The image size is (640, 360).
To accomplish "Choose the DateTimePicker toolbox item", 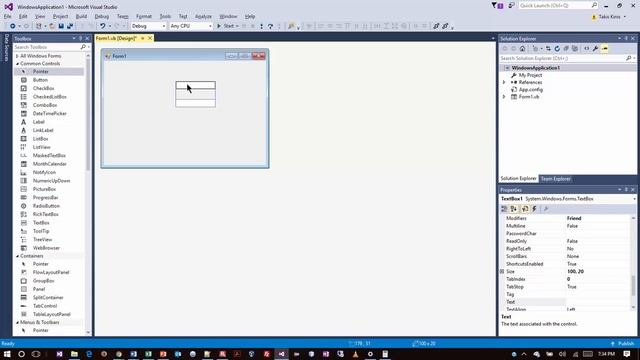I will [49, 113].
